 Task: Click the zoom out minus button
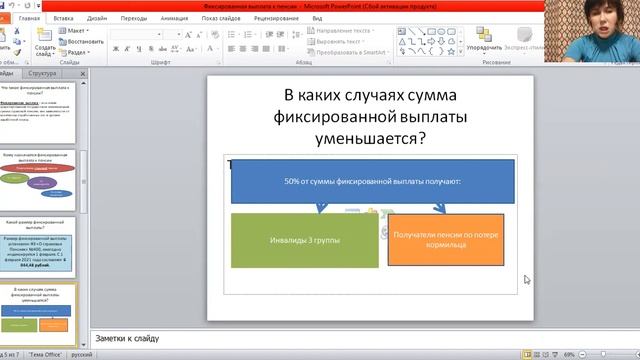coord(583,355)
